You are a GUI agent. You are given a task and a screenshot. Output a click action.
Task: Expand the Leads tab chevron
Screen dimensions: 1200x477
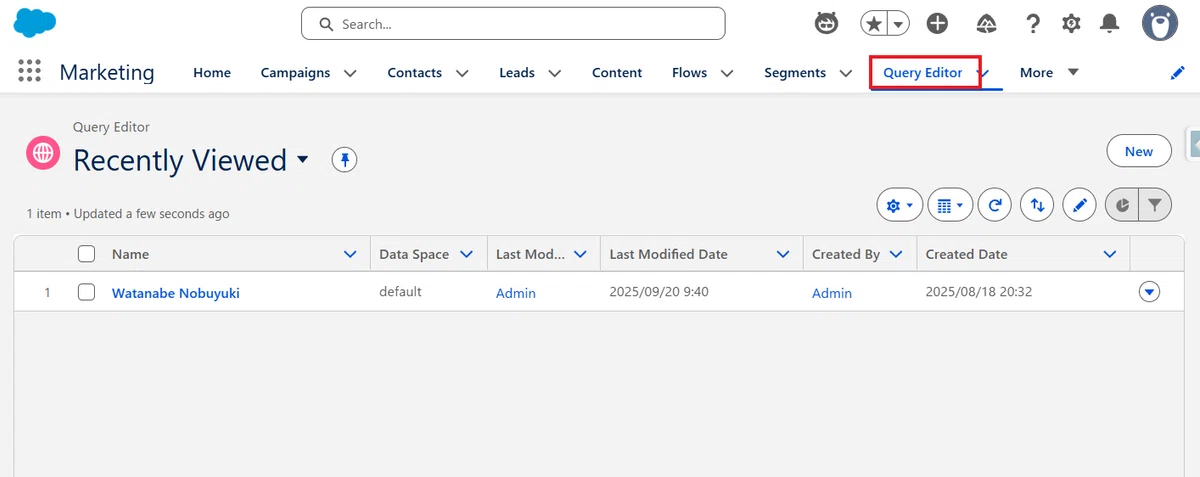click(x=554, y=73)
